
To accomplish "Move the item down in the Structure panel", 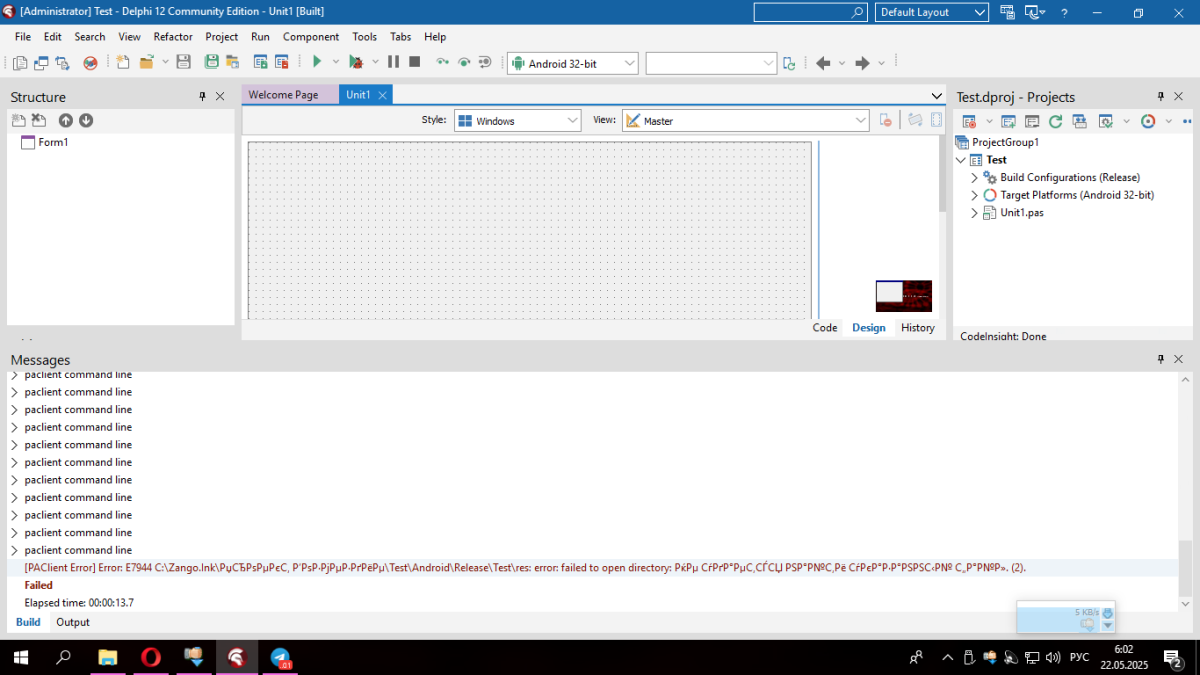I will tap(86, 120).
